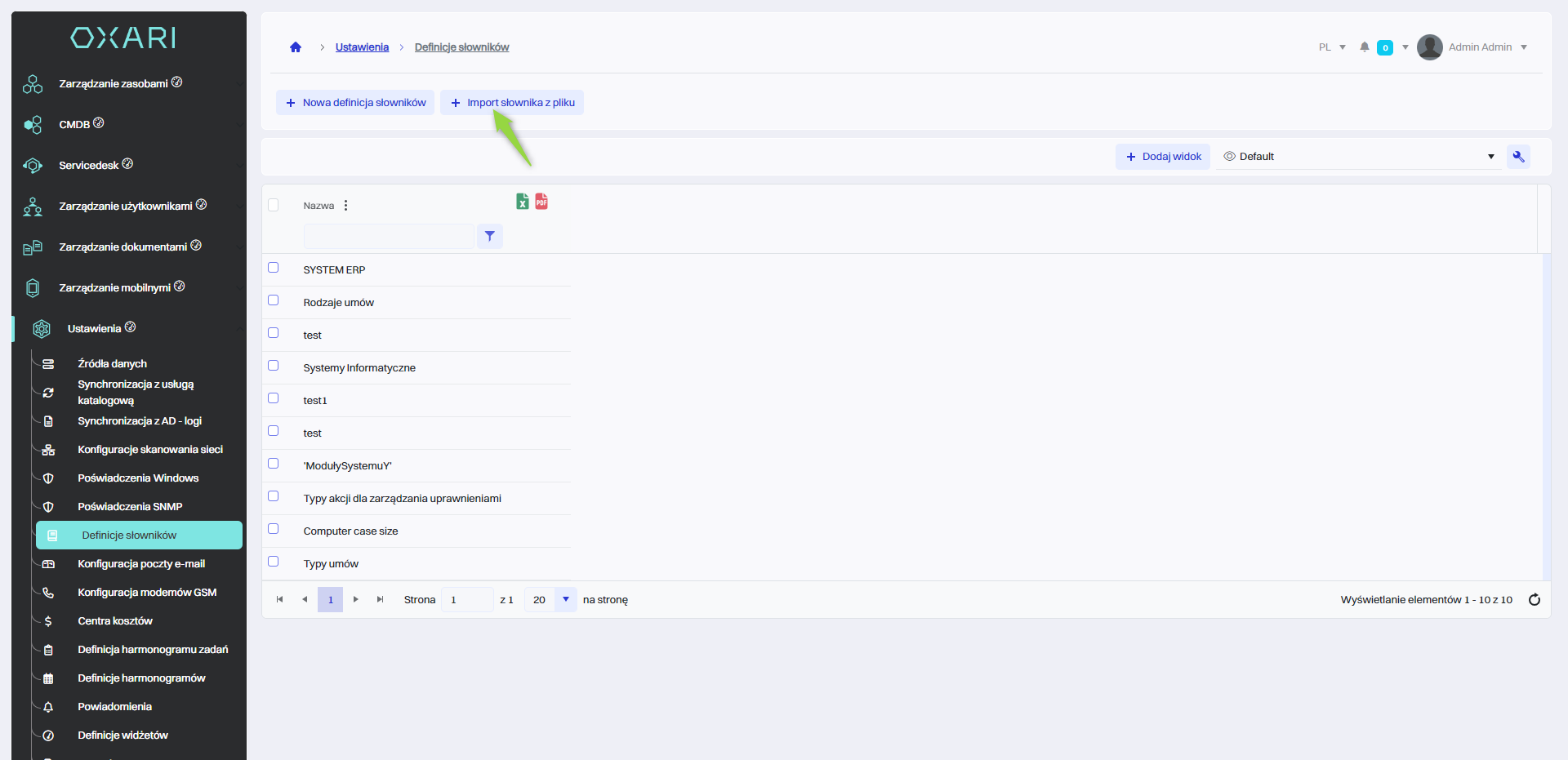Open Źródła danych in the sidebar

click(113, 364)
